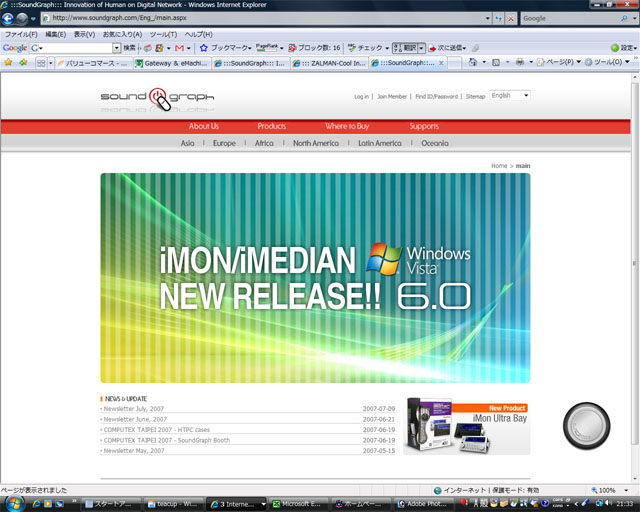Image resolution: width=640 pixels, height=512 pixels.
Task: Click the RSS feeds icon in command bar
Action: (x=496, y=62)
